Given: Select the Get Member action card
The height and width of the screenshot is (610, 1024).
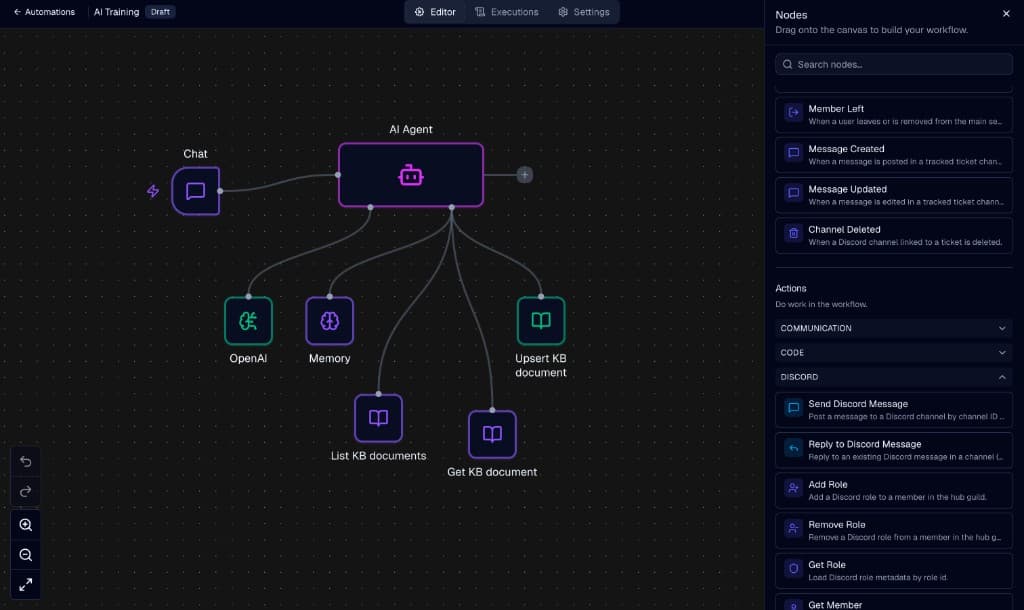Looking at the screenshot, I should (x=893, y=602).
